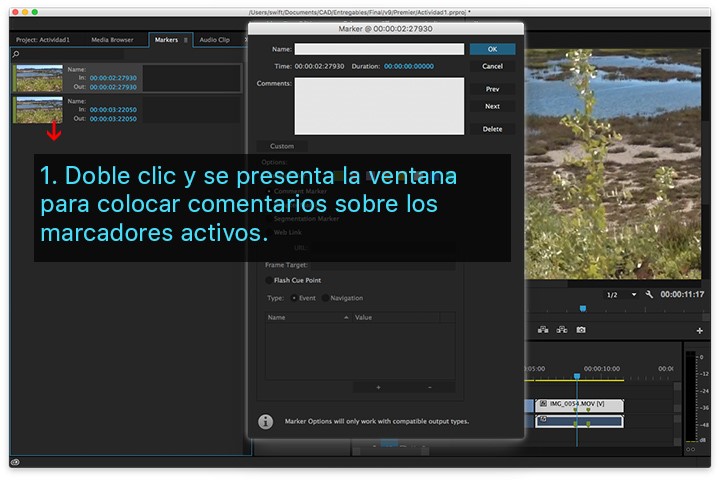Switch to the Project: Actividad1 tab
The height and width of the screenshot is (480, 720).
[43, 40]
